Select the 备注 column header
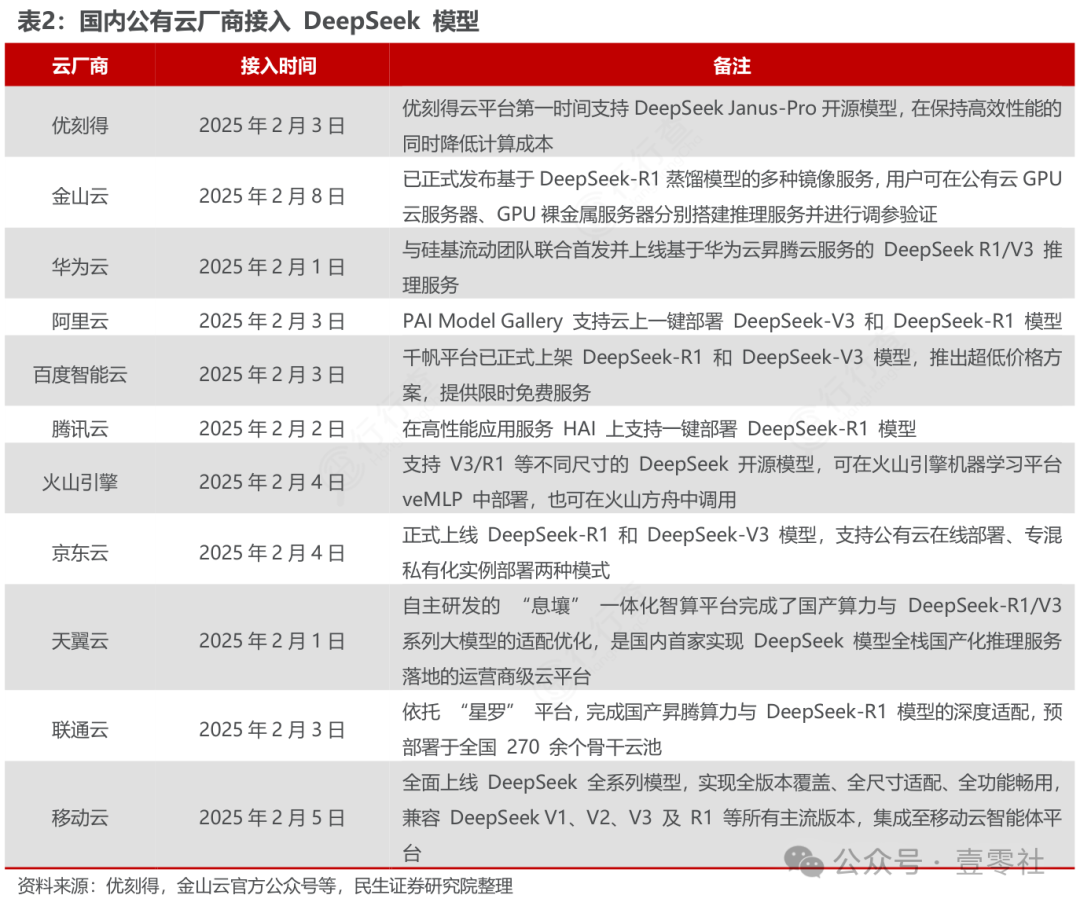This screenshot has height=906, width=1080. pyautogui.click(x=731, y=66)
